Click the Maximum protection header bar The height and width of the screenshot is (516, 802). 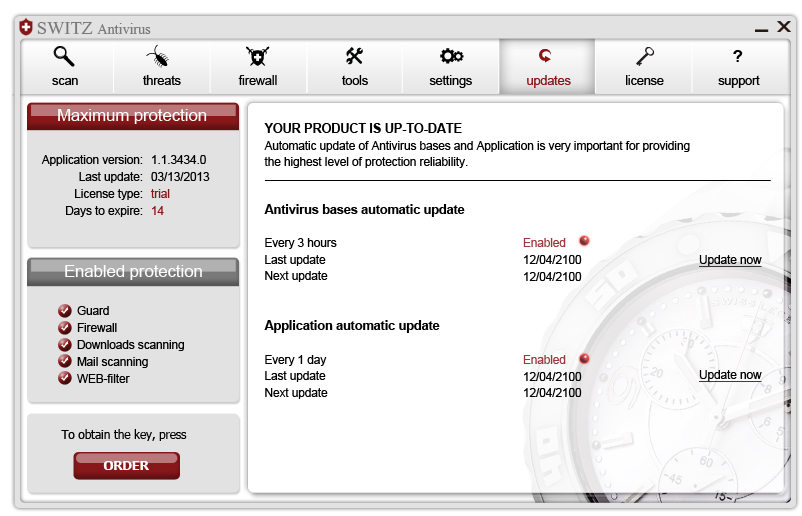click(x=132, y=116)
